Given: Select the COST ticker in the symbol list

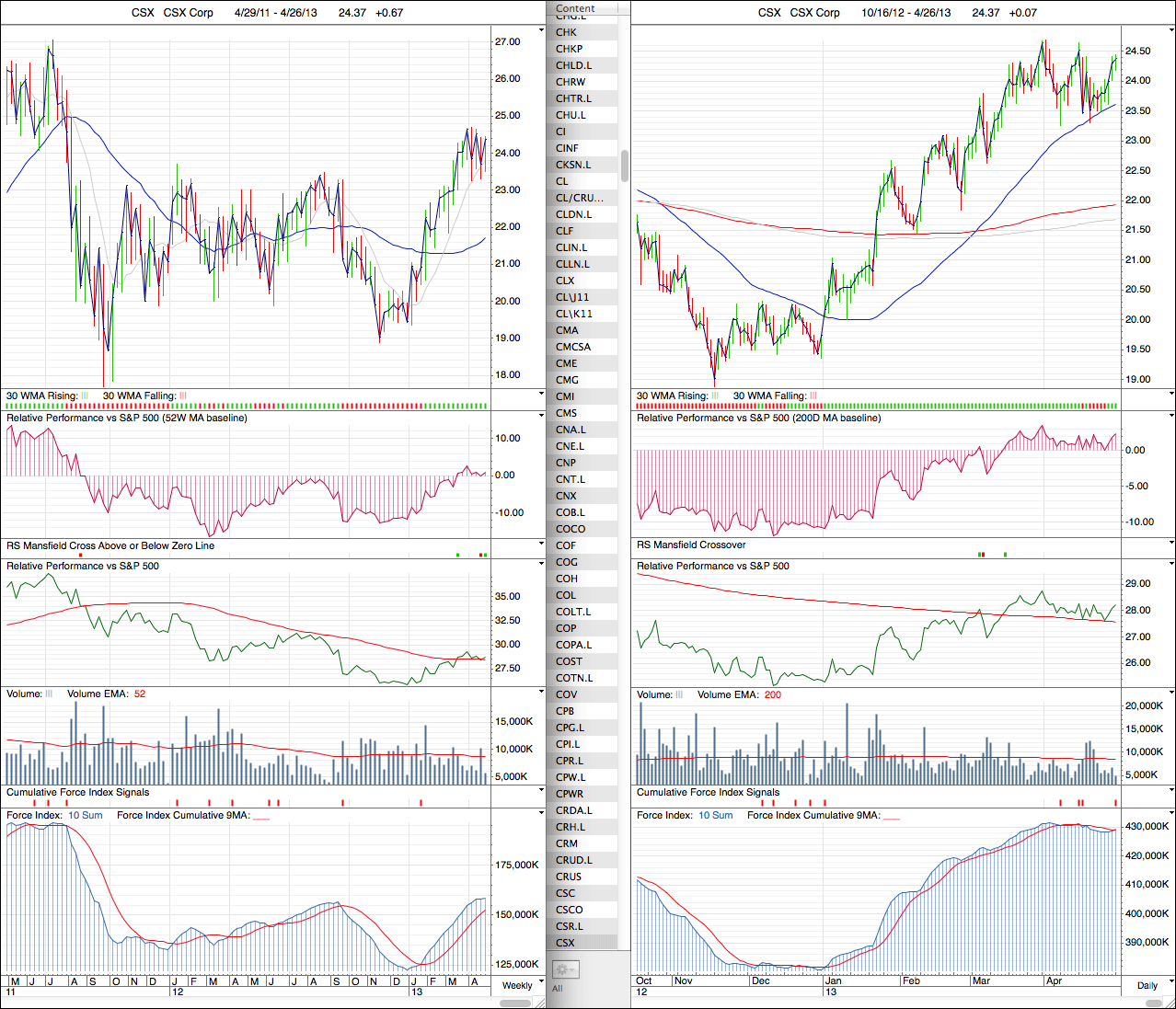Looking at the screenshot, I should click(569, 661).
